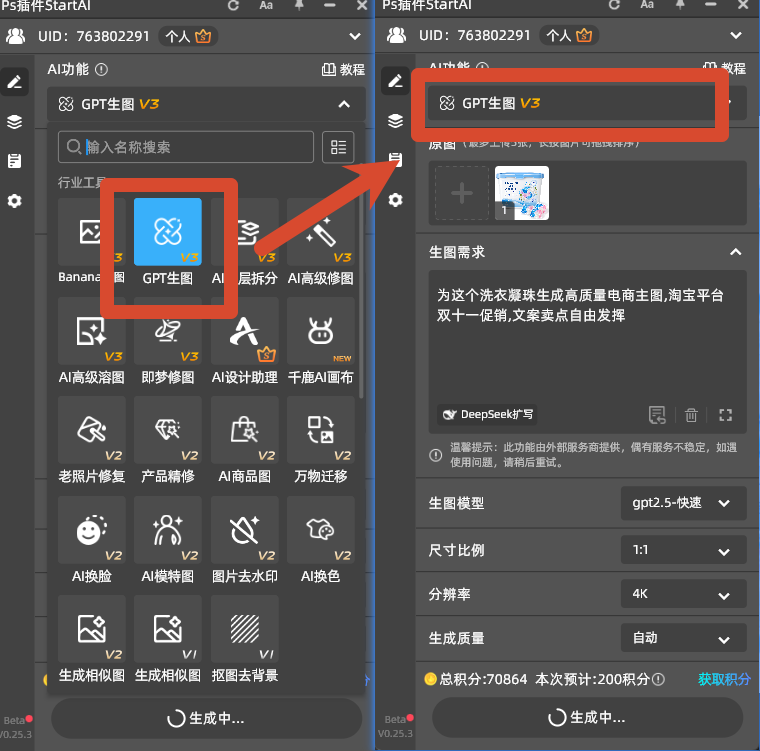Collapse the GPT生图 tool selector in left panel

[x=344, y=104]
